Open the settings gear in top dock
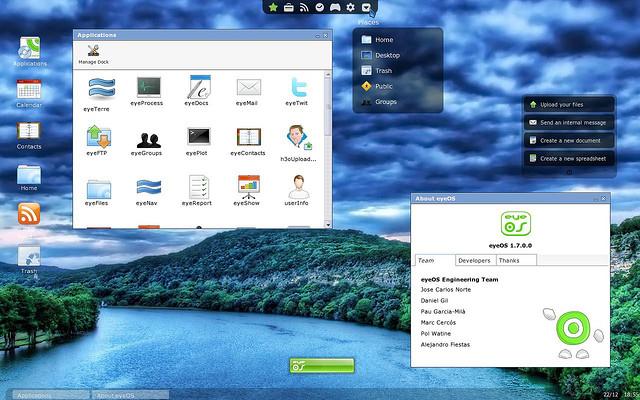This screenshot has height=400, width=640. [x=350, y=8]
